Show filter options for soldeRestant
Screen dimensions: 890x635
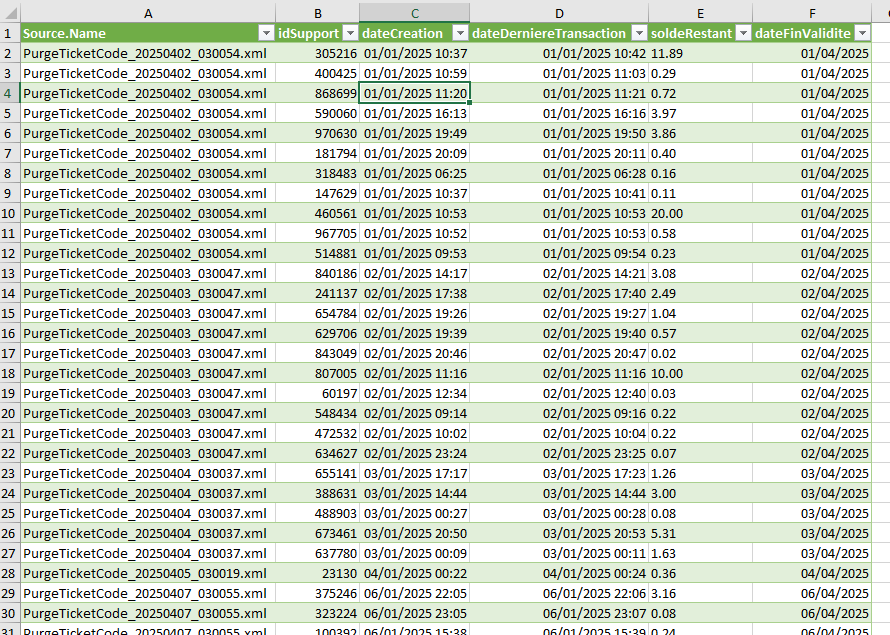click(742, 33)
